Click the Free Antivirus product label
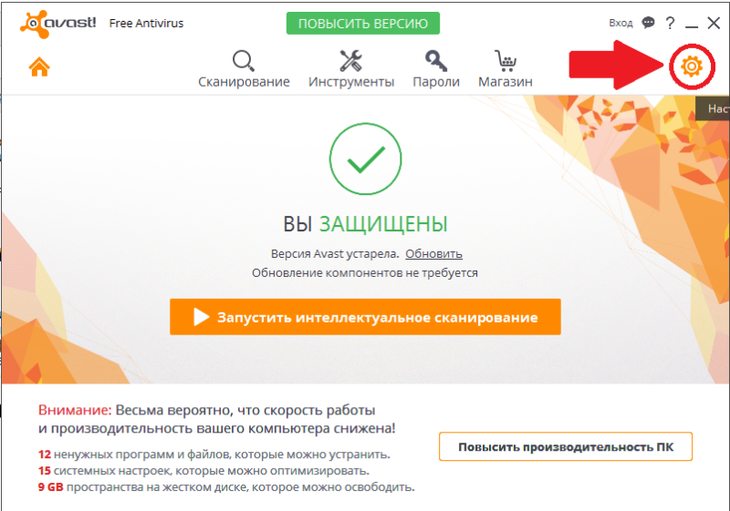 (146, 23)
